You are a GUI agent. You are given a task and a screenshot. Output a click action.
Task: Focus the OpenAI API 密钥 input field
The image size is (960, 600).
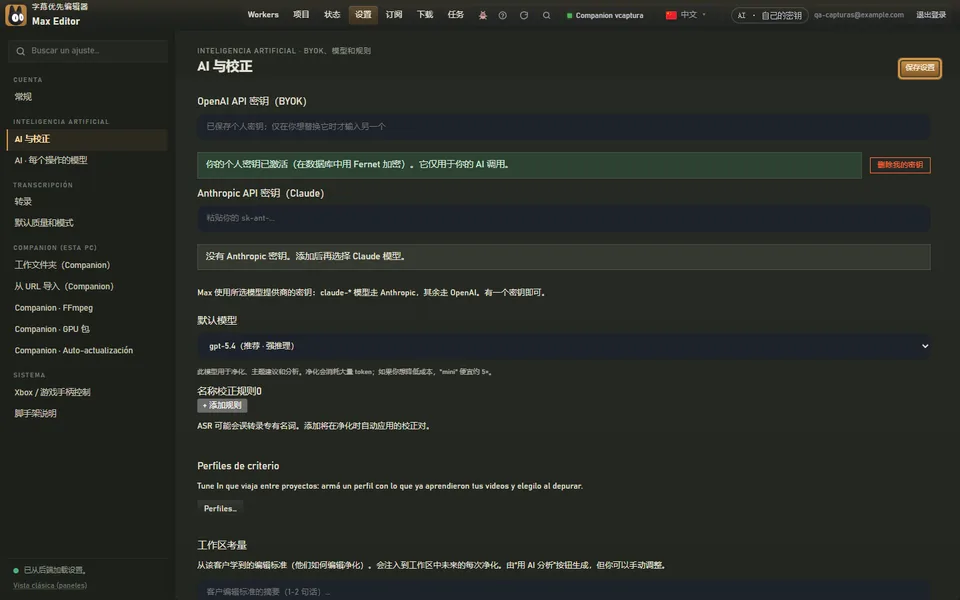tap(563, 127)
